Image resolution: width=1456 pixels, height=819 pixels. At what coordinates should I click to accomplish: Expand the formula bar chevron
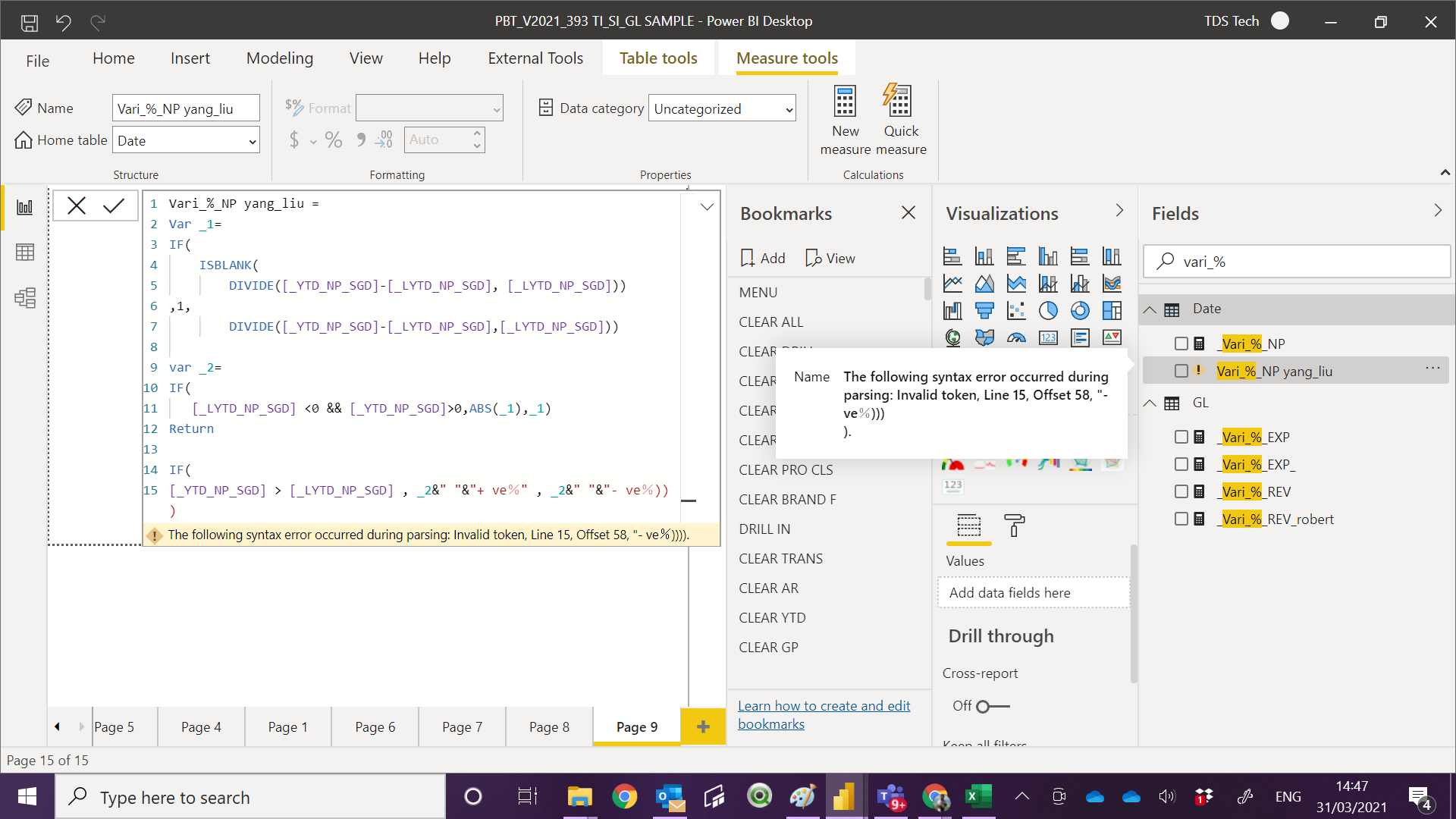click(x=707, y=206)
